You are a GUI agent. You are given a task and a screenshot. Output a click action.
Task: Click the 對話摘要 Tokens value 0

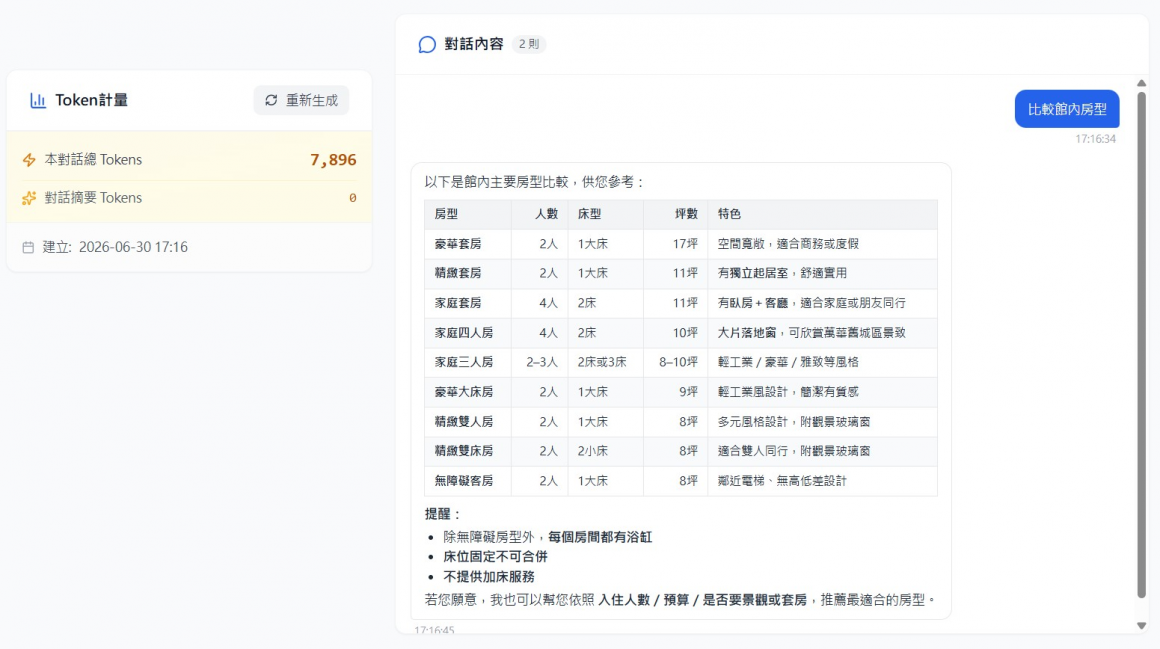[353, 198]
